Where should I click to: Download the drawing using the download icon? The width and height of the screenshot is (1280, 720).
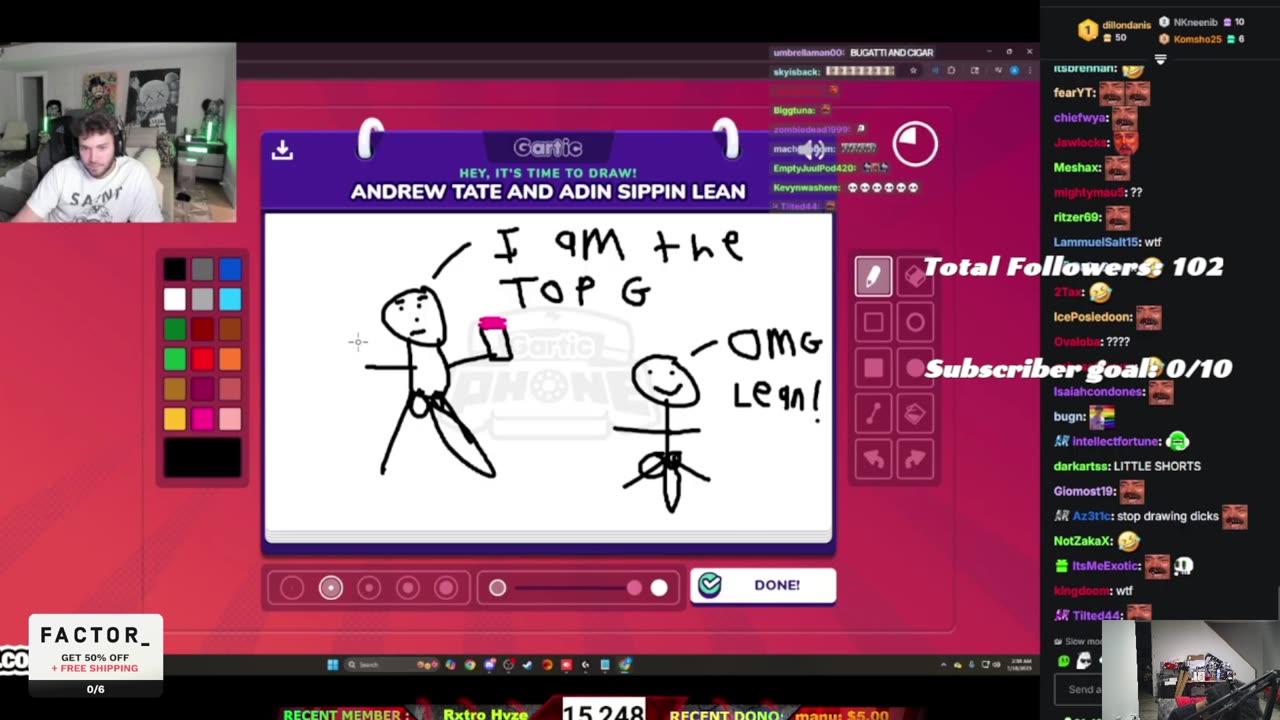click(x=282, y=150)
